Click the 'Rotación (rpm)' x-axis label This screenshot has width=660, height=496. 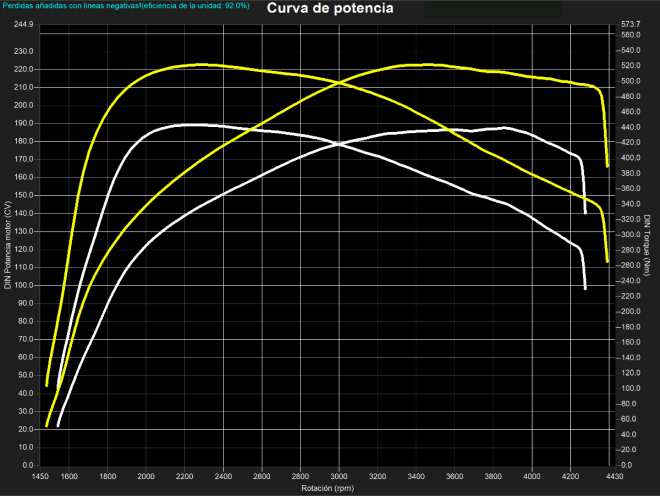tap(327, 489)
